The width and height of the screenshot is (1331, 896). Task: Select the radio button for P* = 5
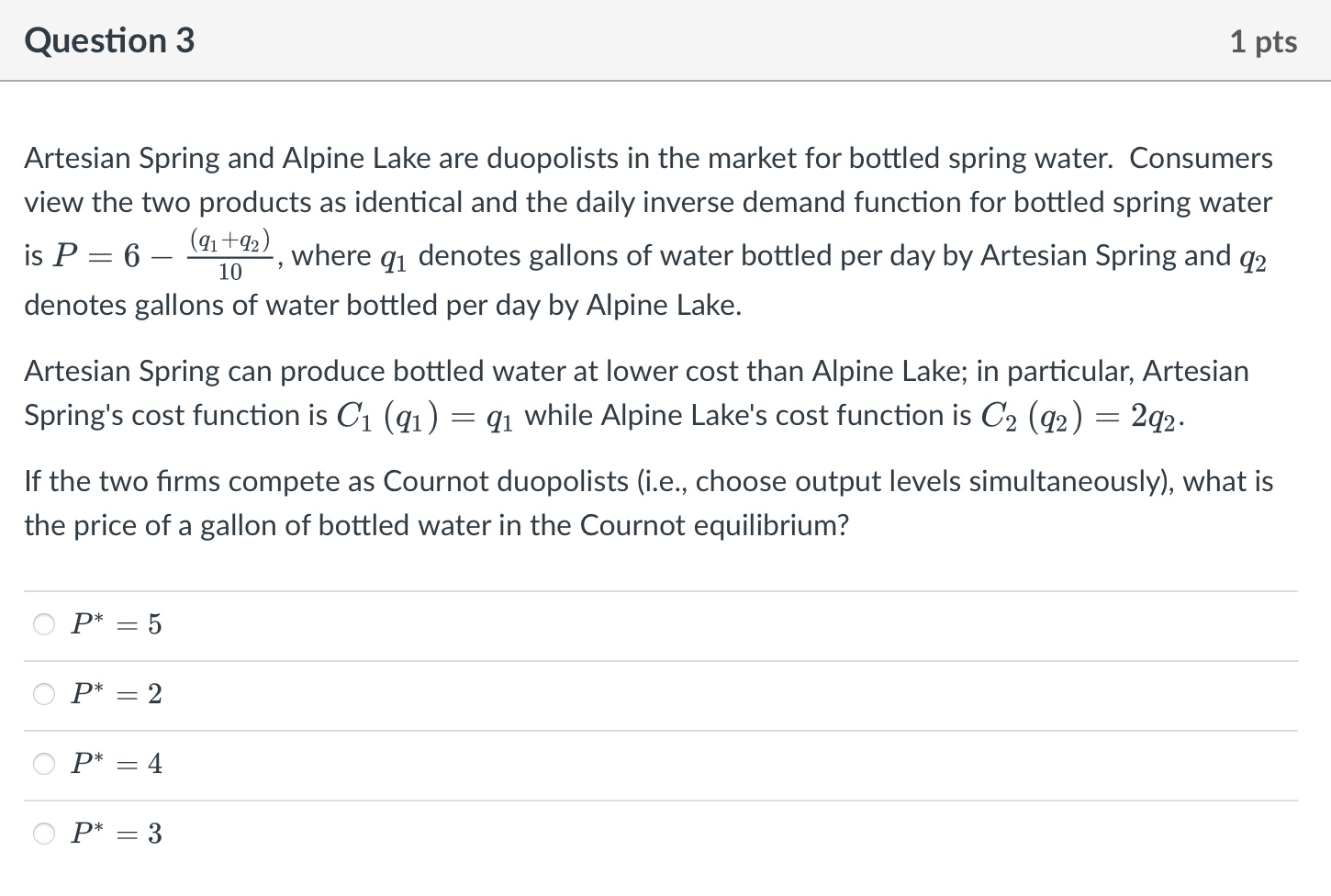click(x=44, y=625)
